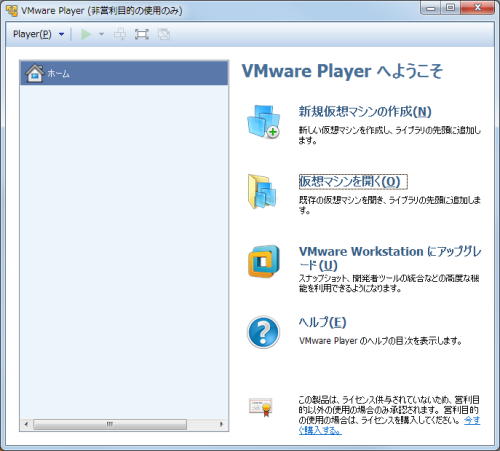The height and width of the screenshot is (451, 500).
Task: Click the library scrollbar left arrow
Action: click(26, 424)
